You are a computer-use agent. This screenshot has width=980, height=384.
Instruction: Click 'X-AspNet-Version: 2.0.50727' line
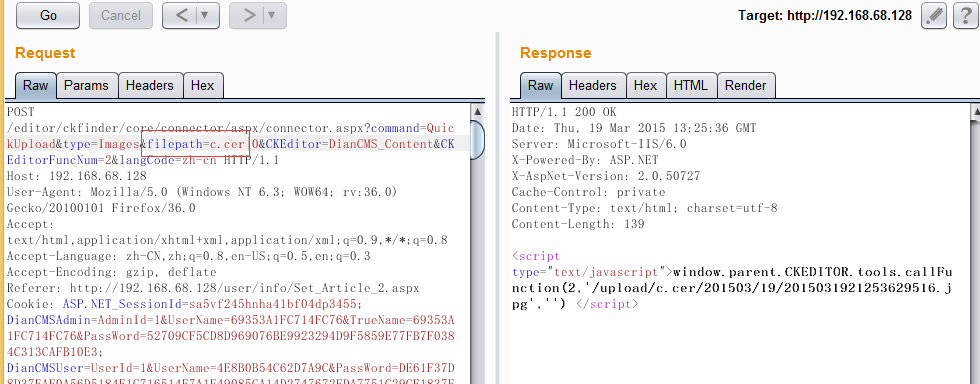tap(606, 176)
